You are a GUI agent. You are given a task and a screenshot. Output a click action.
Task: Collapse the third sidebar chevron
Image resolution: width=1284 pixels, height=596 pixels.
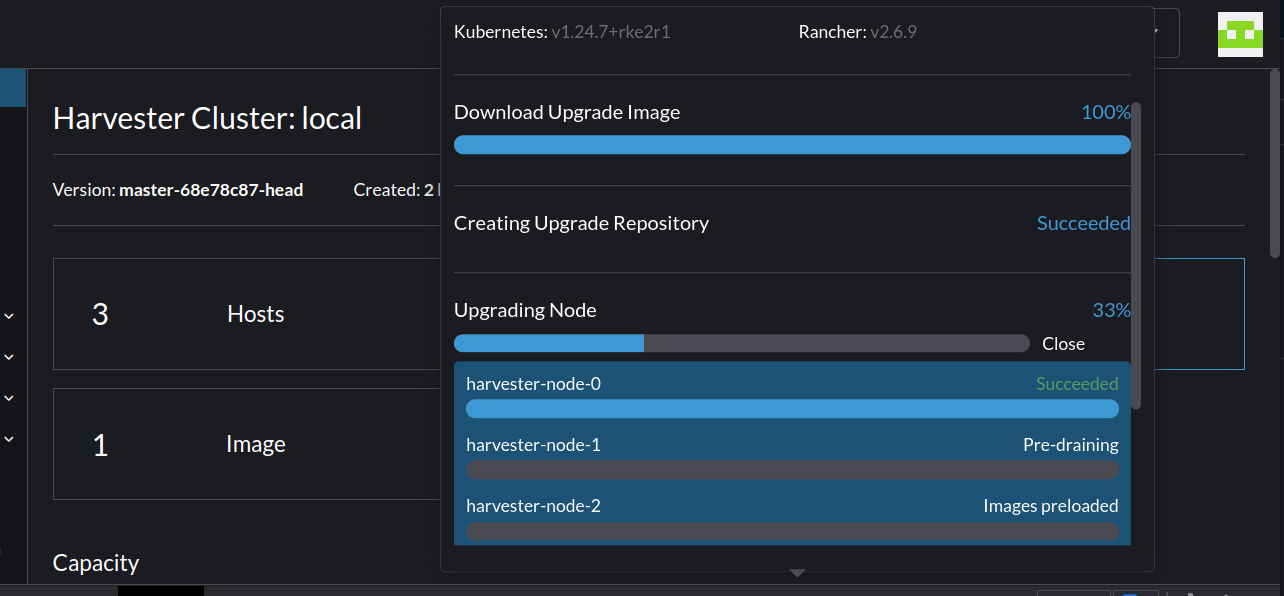[x=9, y=398]
